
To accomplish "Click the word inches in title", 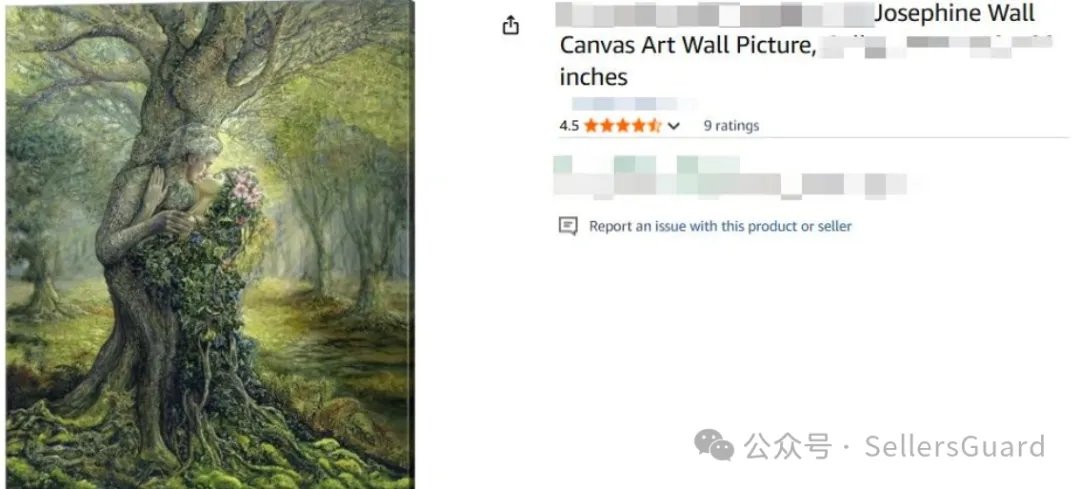I will tap(593, 77).
